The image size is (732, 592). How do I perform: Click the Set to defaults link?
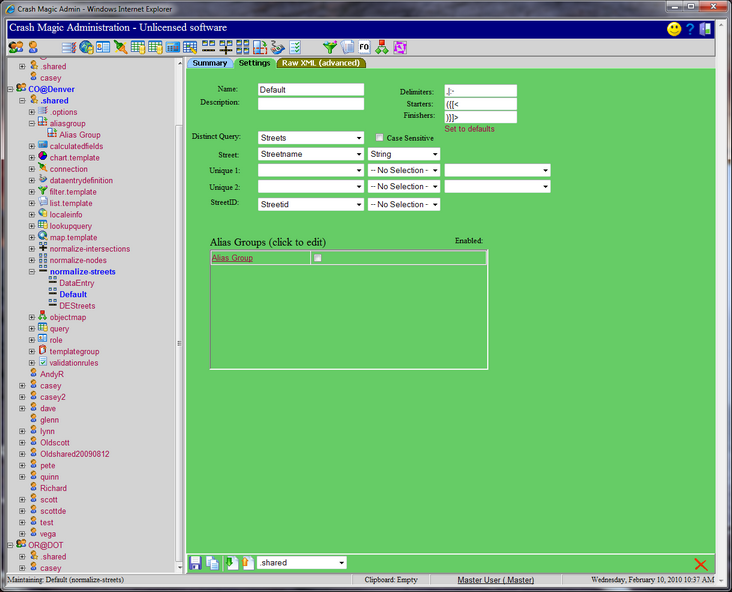[469, 129]
